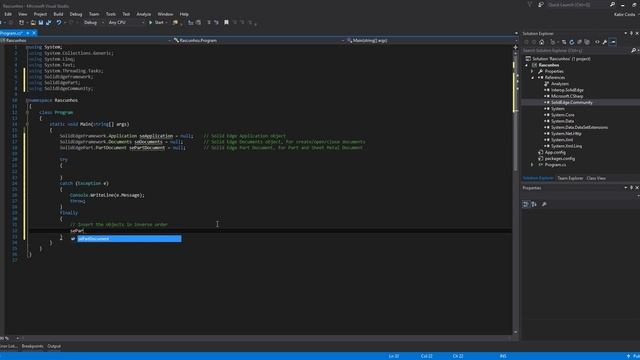Pin the Program.cs tab
640x360 pixels.
(x=28, y=33)
